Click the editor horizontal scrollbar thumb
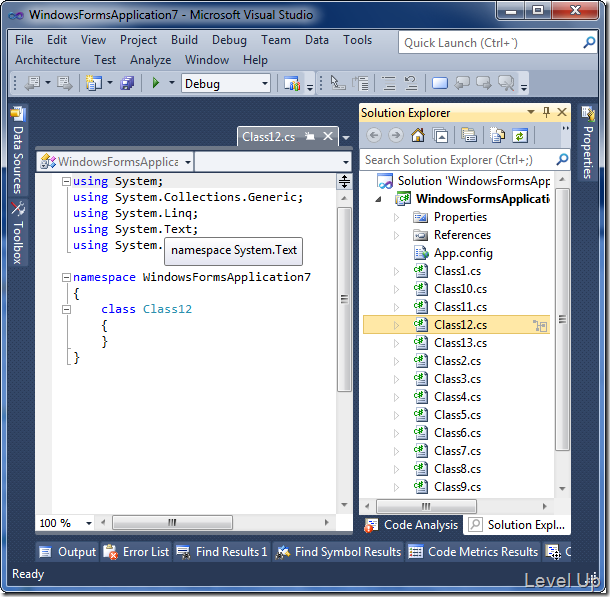 click(172, 522)
